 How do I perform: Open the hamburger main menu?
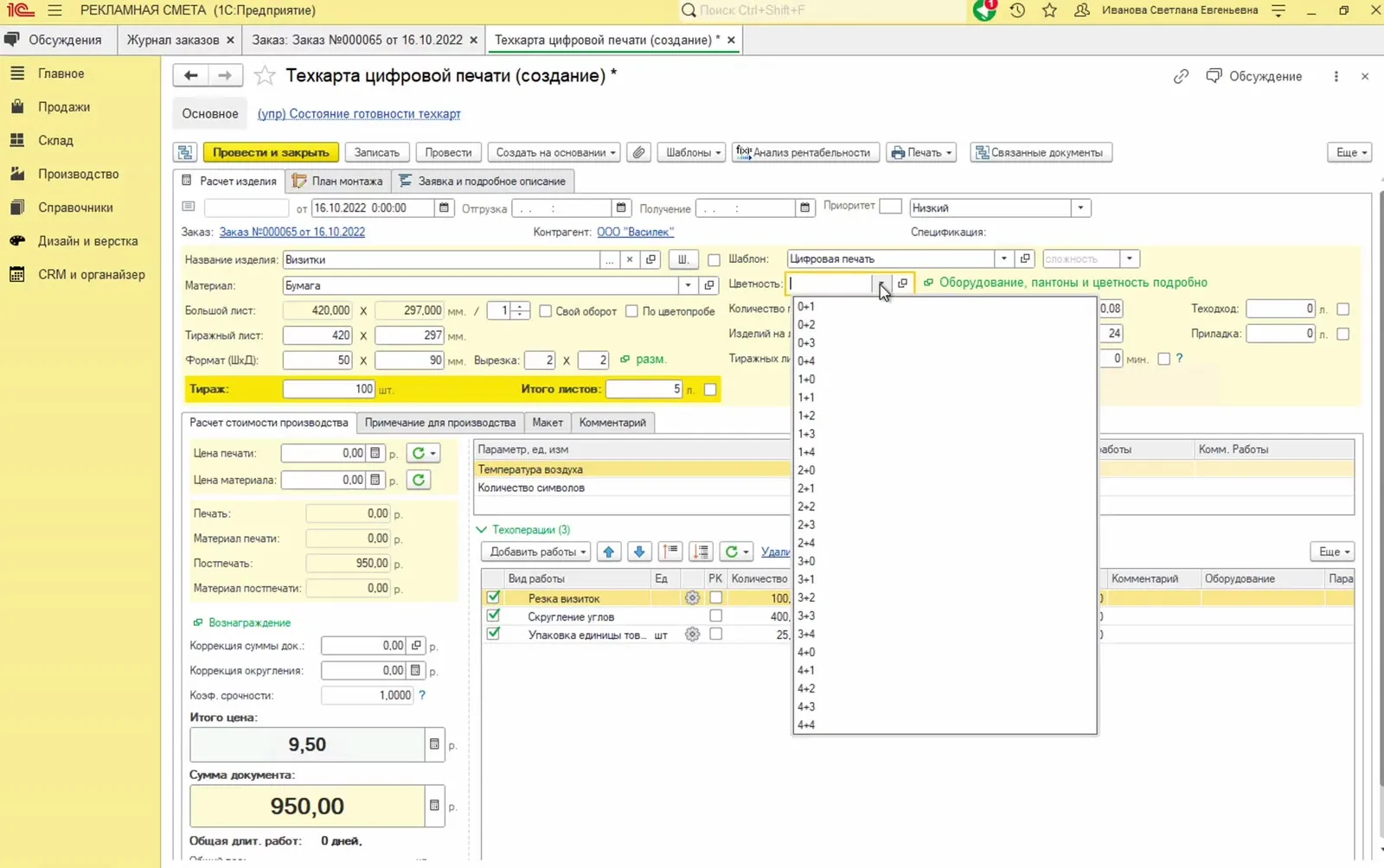coord(54,10)
